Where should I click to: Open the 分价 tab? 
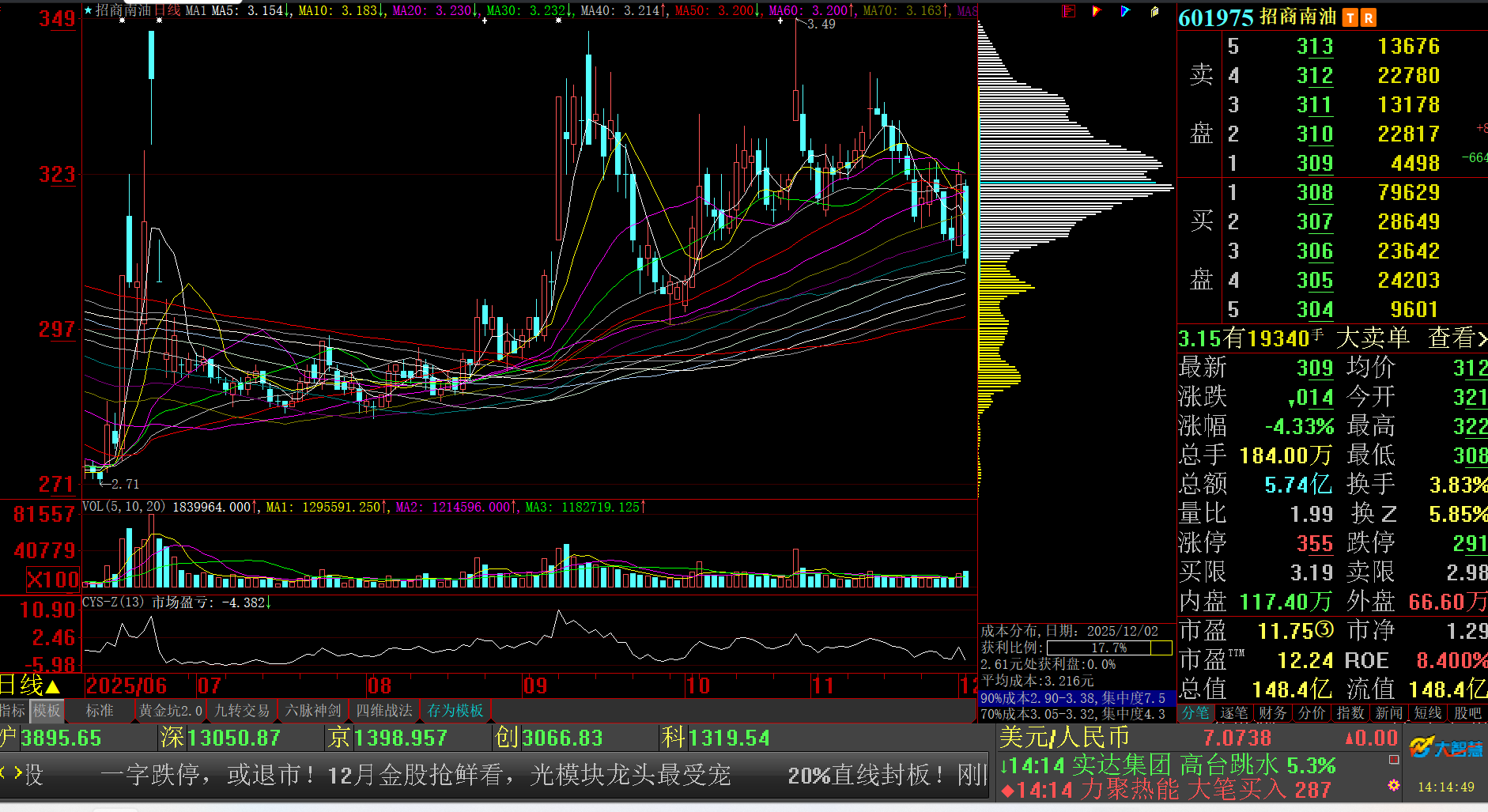click(x=1312, y=712)
